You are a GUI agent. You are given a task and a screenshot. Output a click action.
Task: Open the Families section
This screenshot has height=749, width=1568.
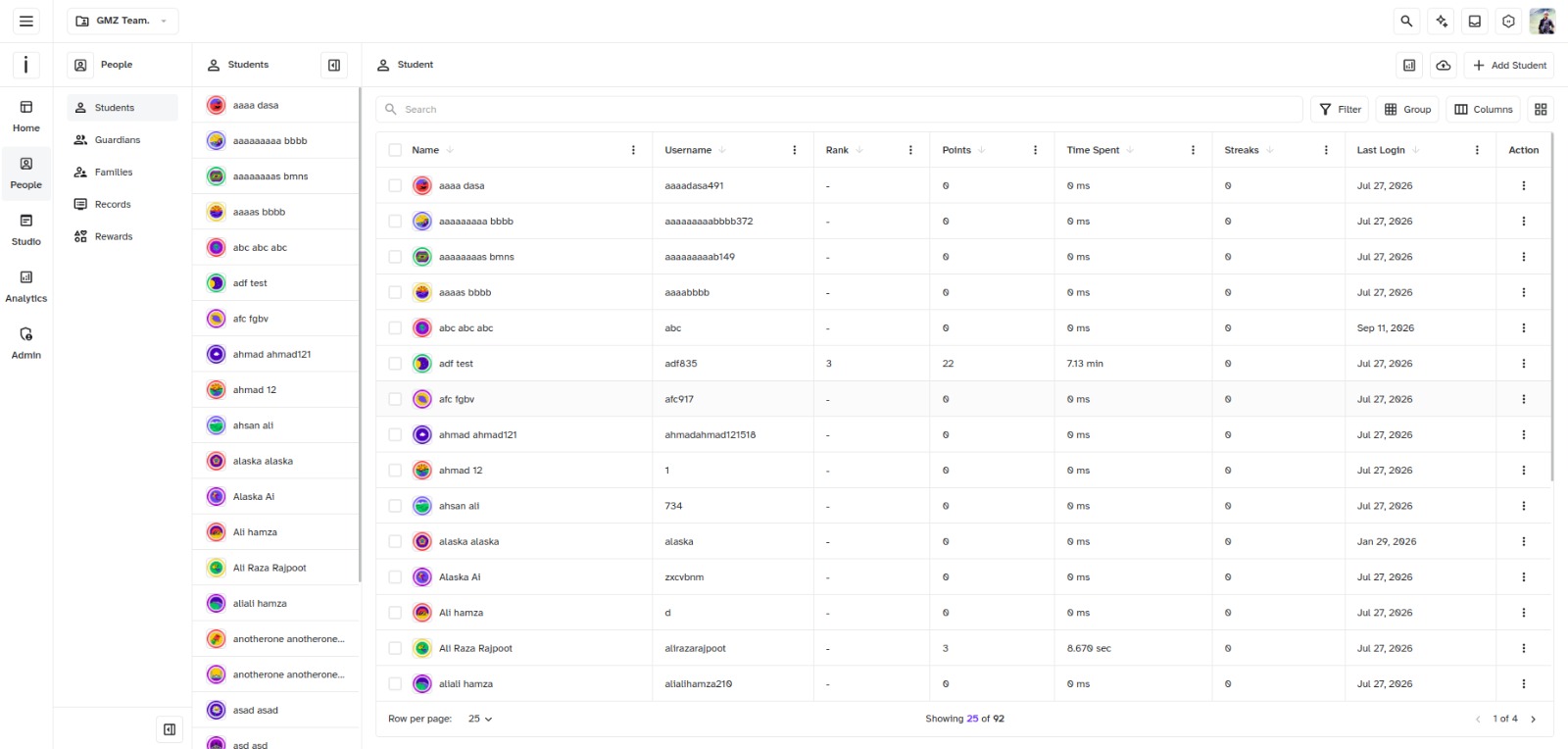coord(122,173)
